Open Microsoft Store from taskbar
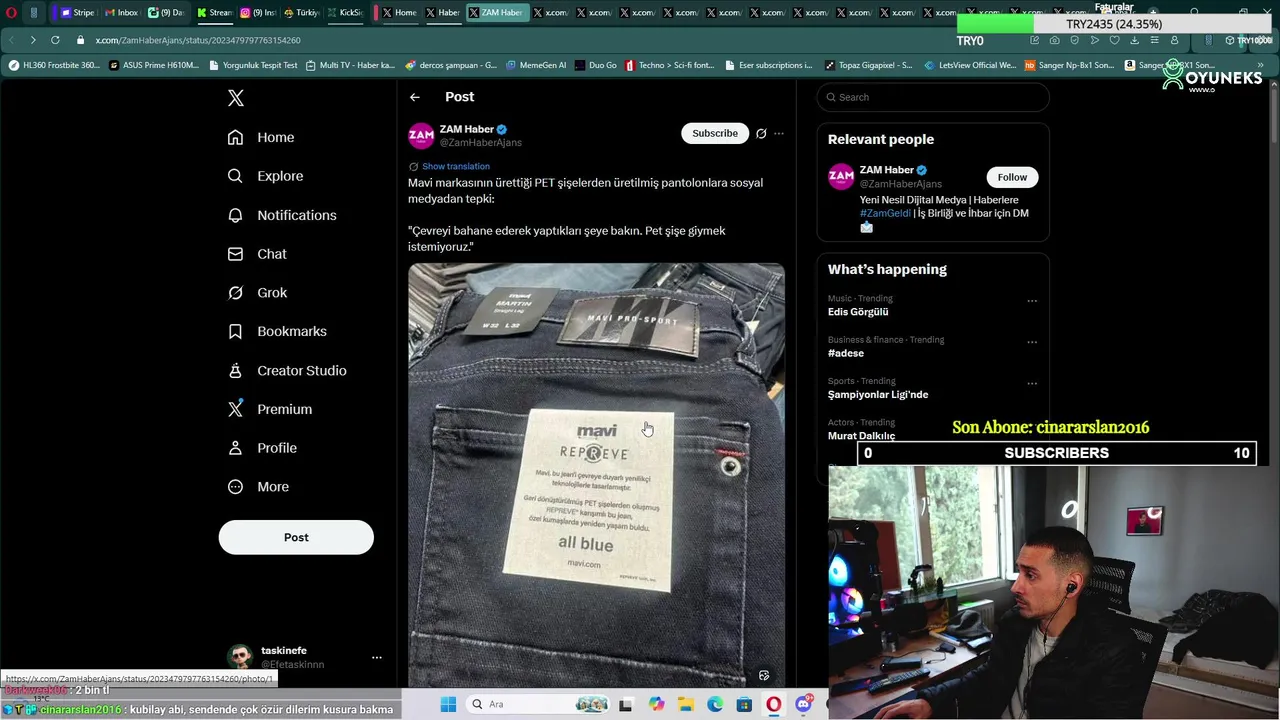The width and height of the screenshot is (1280, 720). point(744,704)
